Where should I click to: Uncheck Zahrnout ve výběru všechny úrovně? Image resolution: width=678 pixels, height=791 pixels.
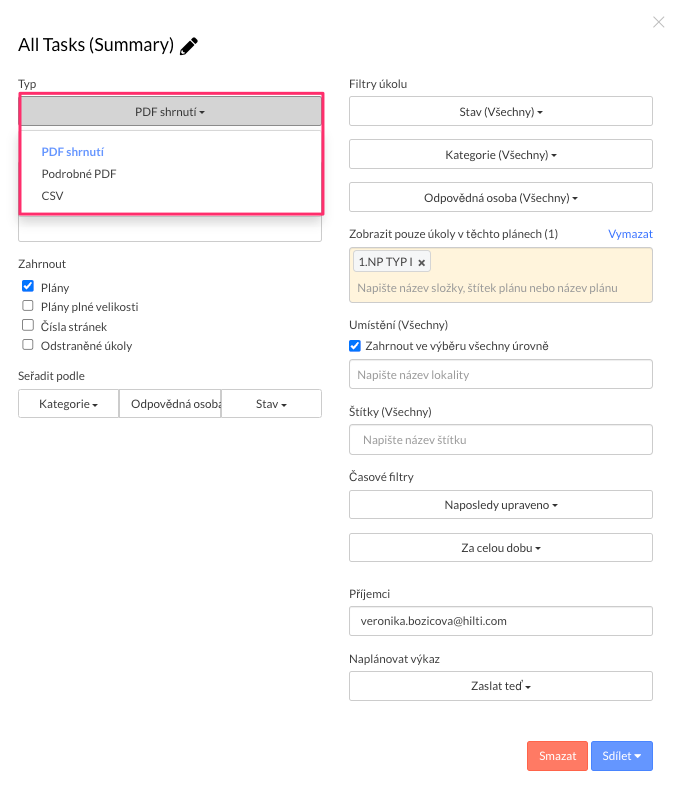coord(355,346)
